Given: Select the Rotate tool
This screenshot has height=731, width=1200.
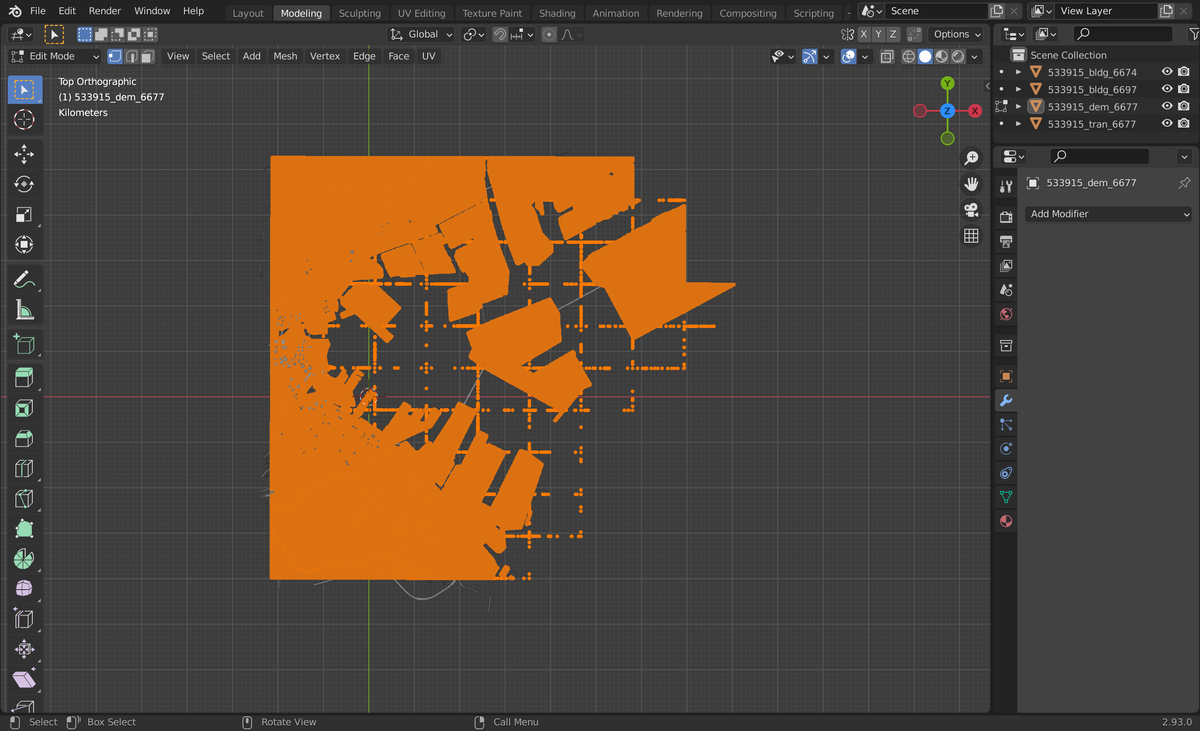Looking at the screenshot, I should [x=24, y=184].
